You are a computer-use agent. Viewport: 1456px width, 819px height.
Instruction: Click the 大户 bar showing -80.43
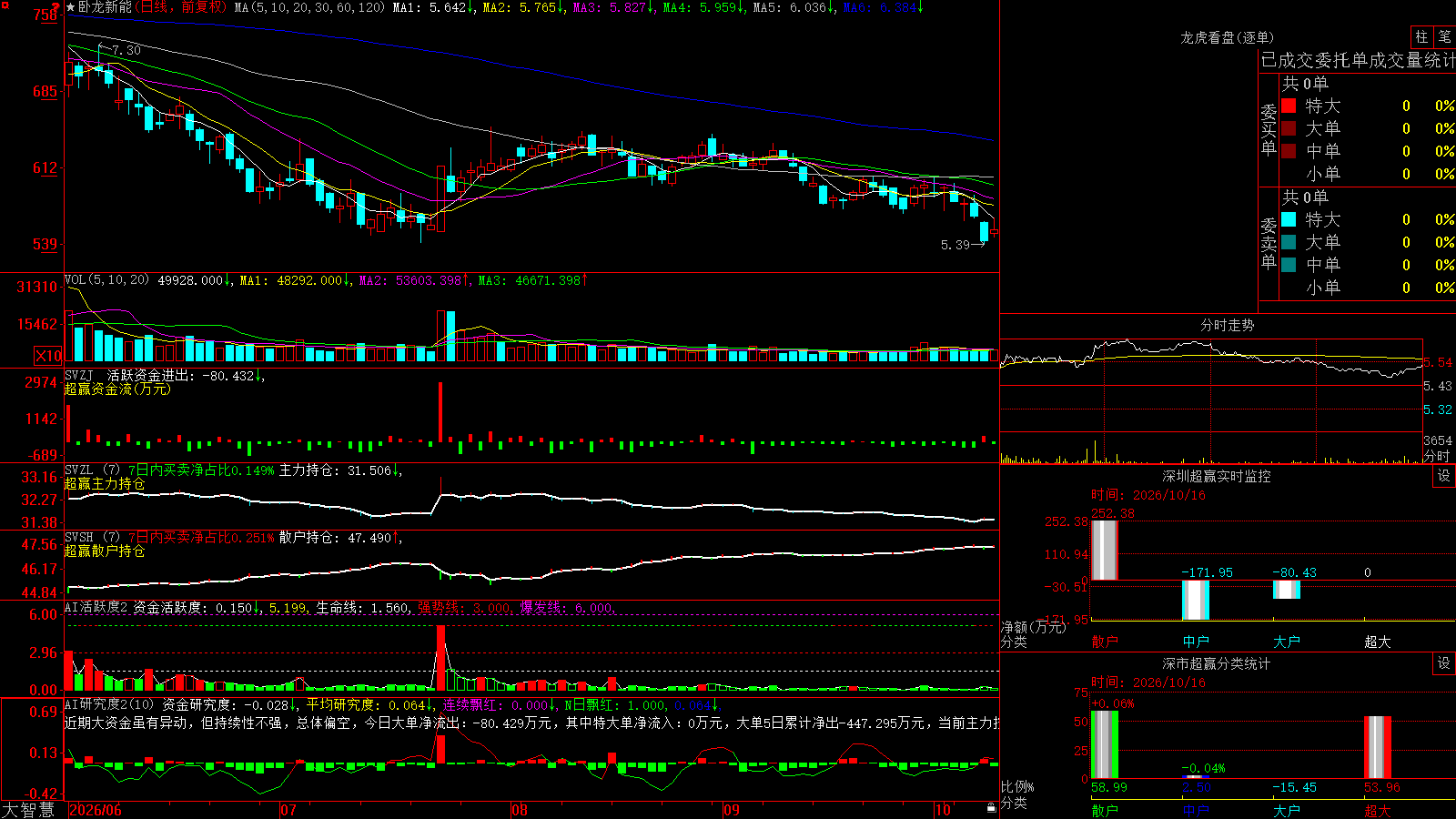(1287, 589)
